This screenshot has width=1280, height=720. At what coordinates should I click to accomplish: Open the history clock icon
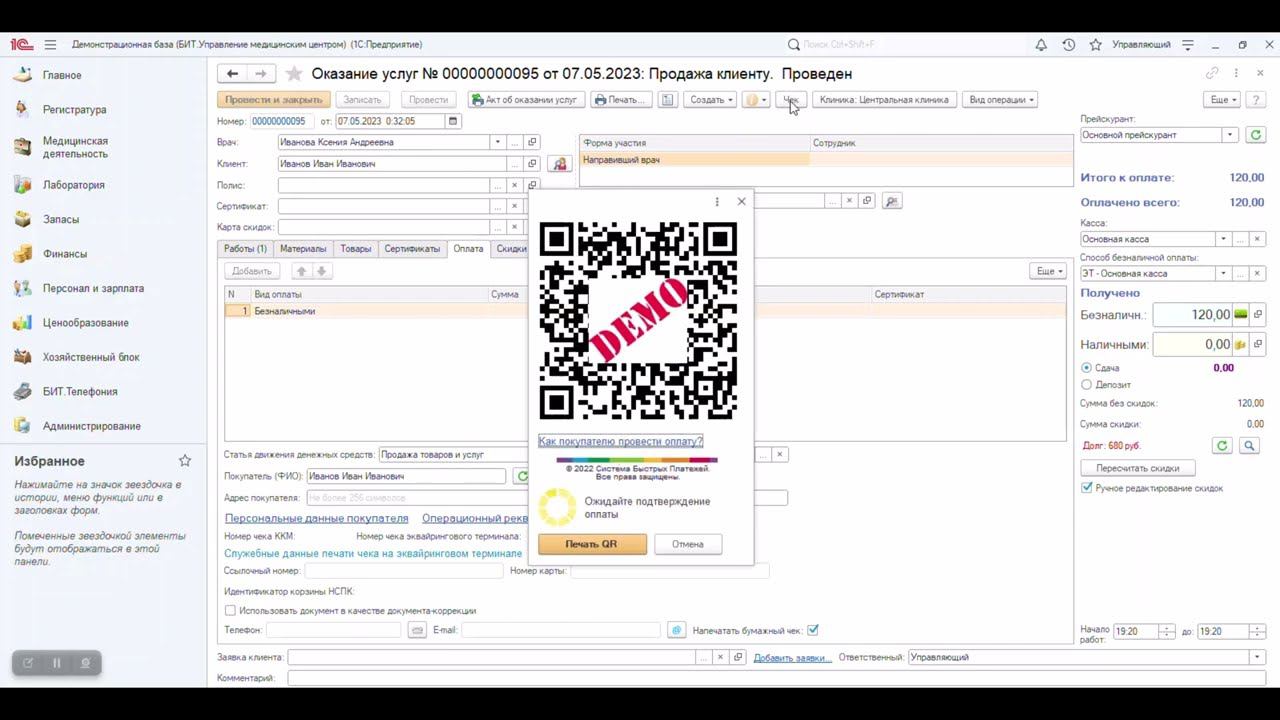[x=1069, y=45]
